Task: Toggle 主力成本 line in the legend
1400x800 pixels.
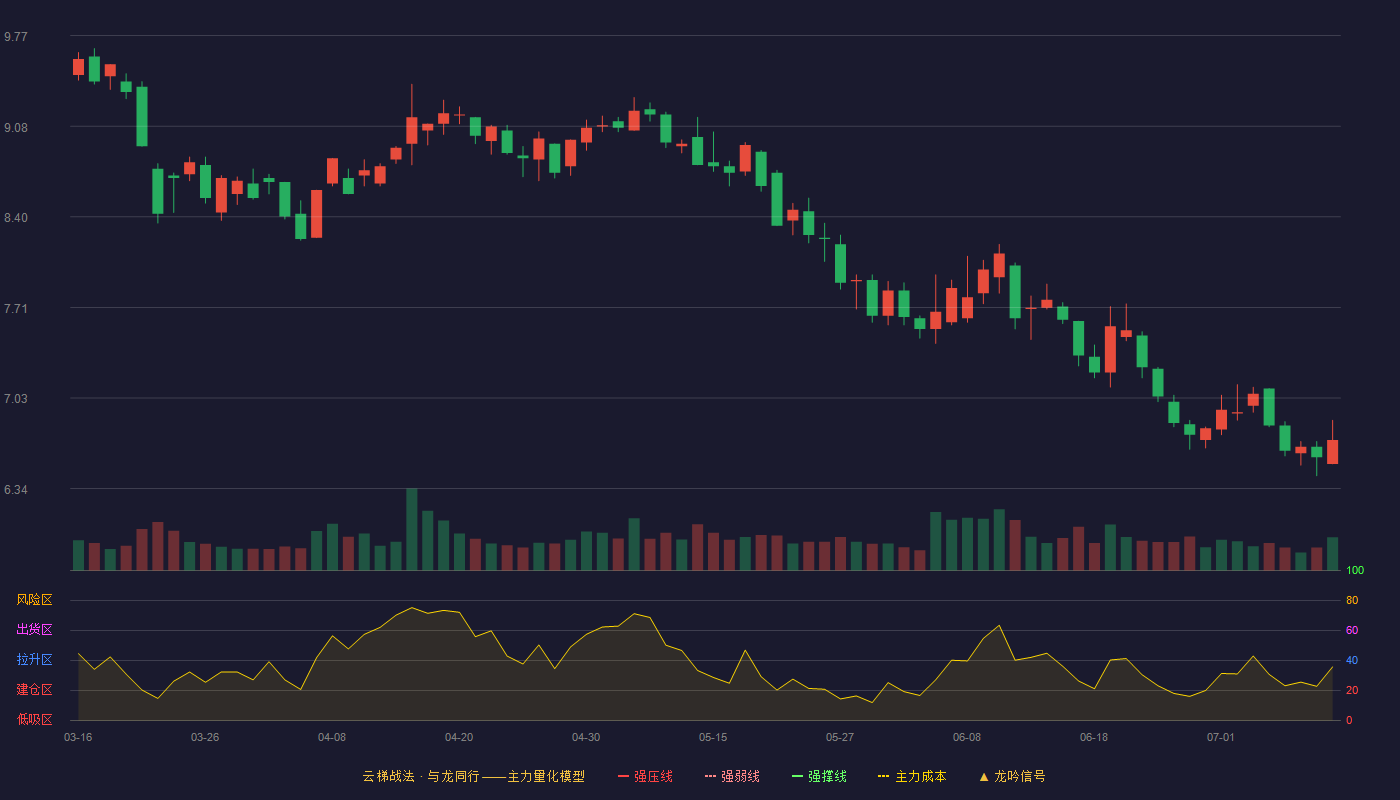Action: [912, 776]
